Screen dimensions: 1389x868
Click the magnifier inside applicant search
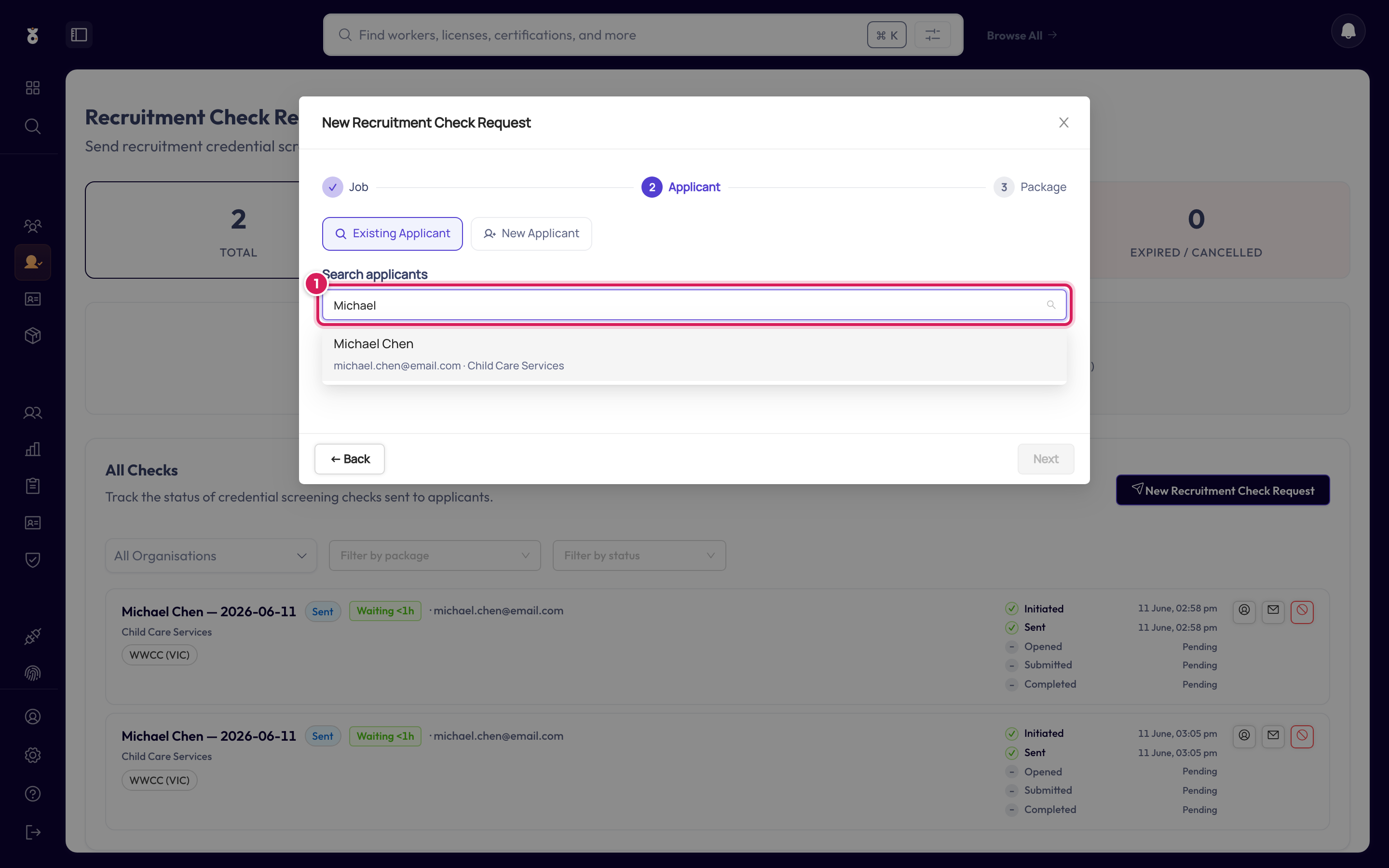point(1051,305)
